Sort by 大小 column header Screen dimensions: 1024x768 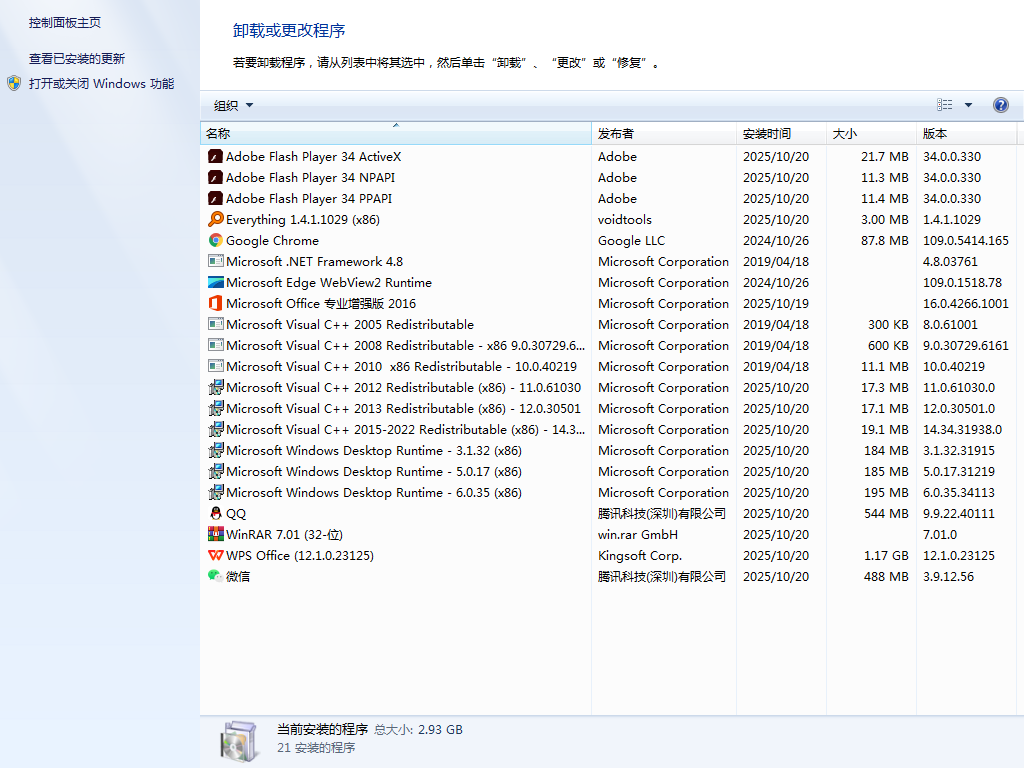click(844, 133)
